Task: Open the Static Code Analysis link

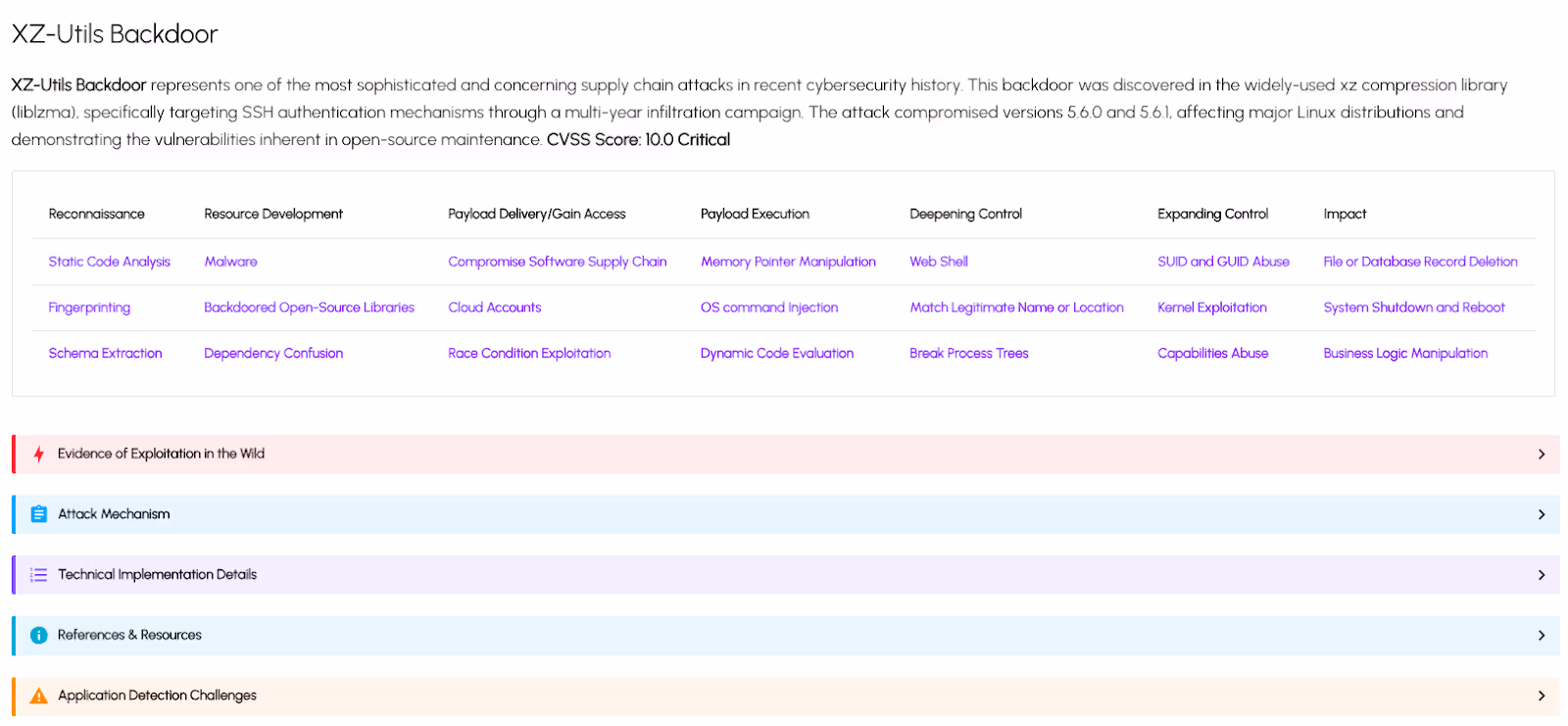Action: pyautogui.click(x=110, y=262)
